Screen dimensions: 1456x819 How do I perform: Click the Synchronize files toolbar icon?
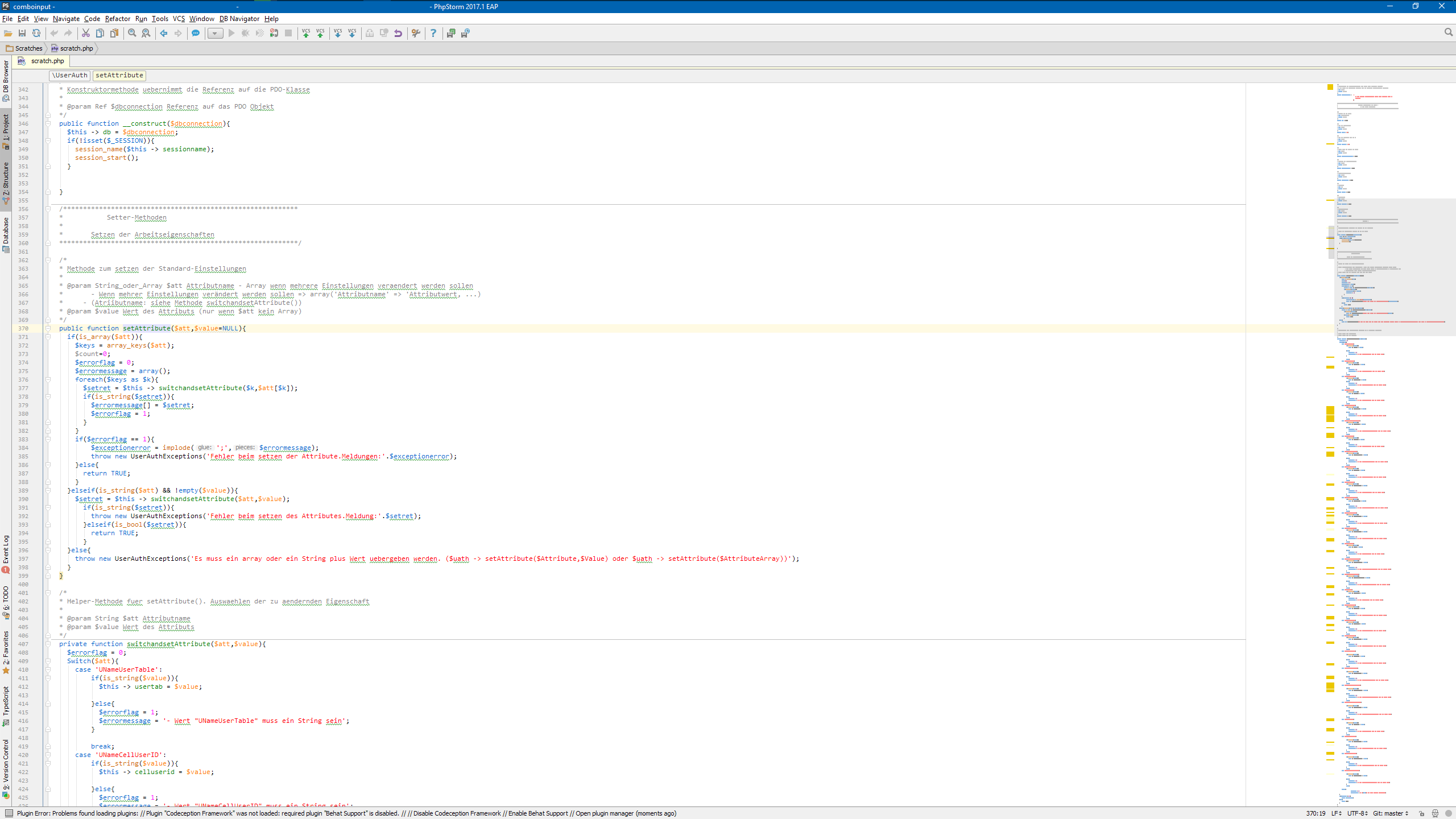(x=36, y=33)
